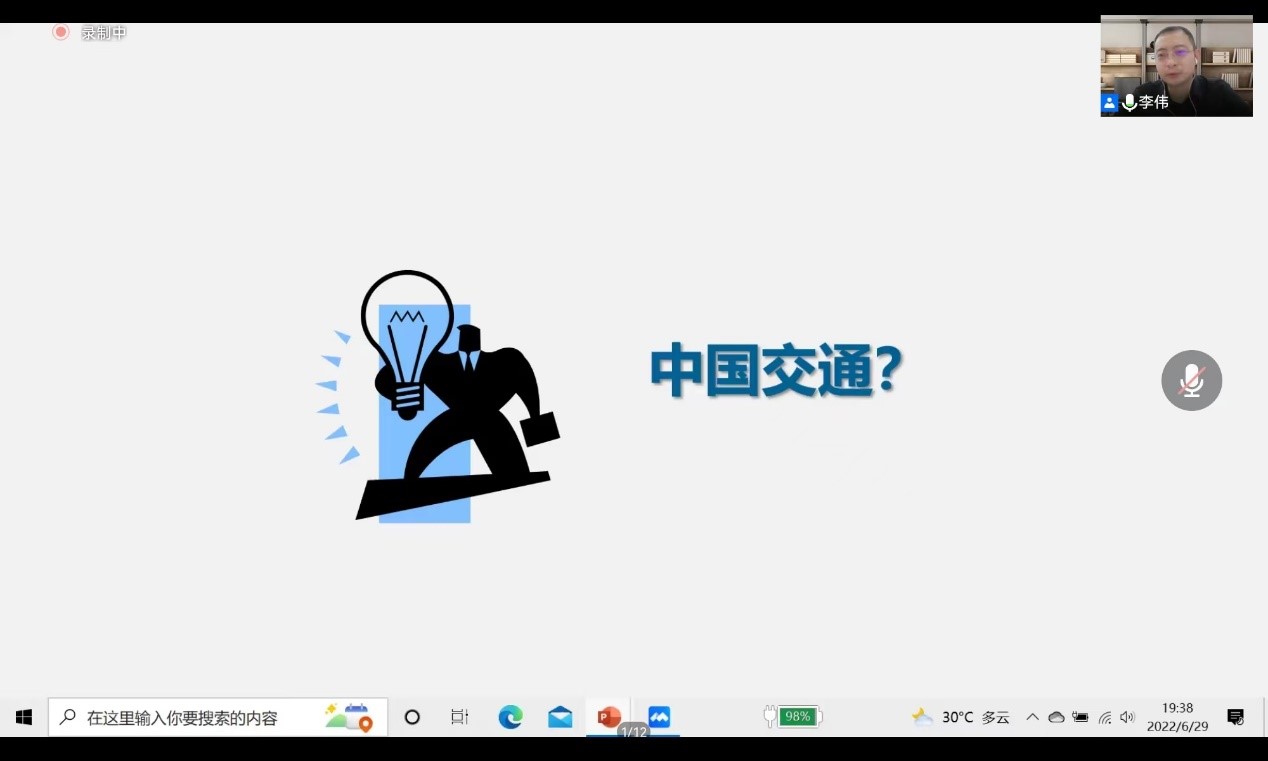Open the notification Action Center

point(1236,717)
